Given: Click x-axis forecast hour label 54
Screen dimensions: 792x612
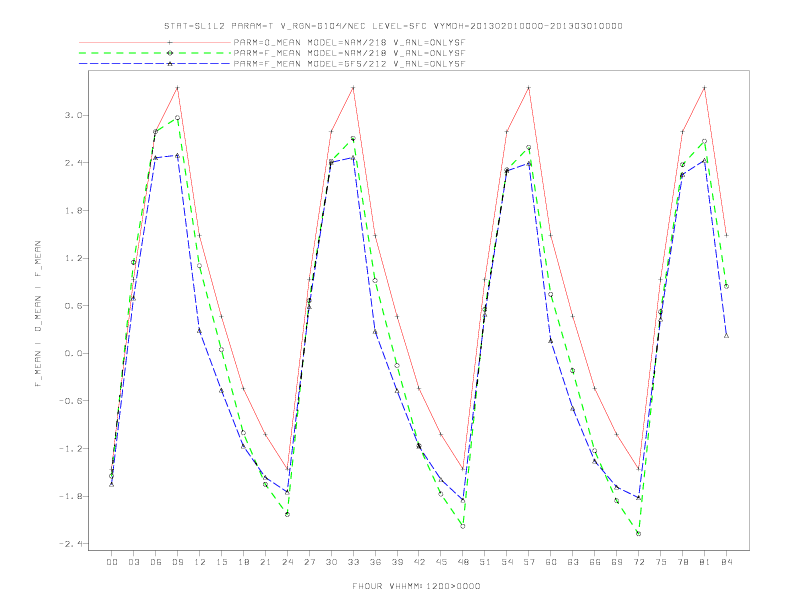Looking at the screenshot, I should click(507, 562).
